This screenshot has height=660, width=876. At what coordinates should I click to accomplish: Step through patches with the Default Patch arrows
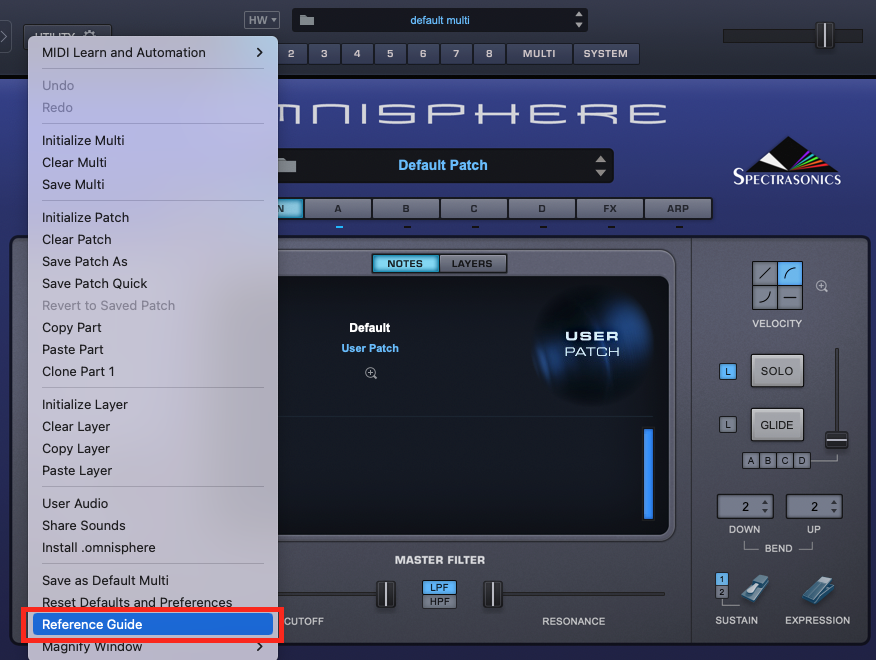click(x=601, y=165)
